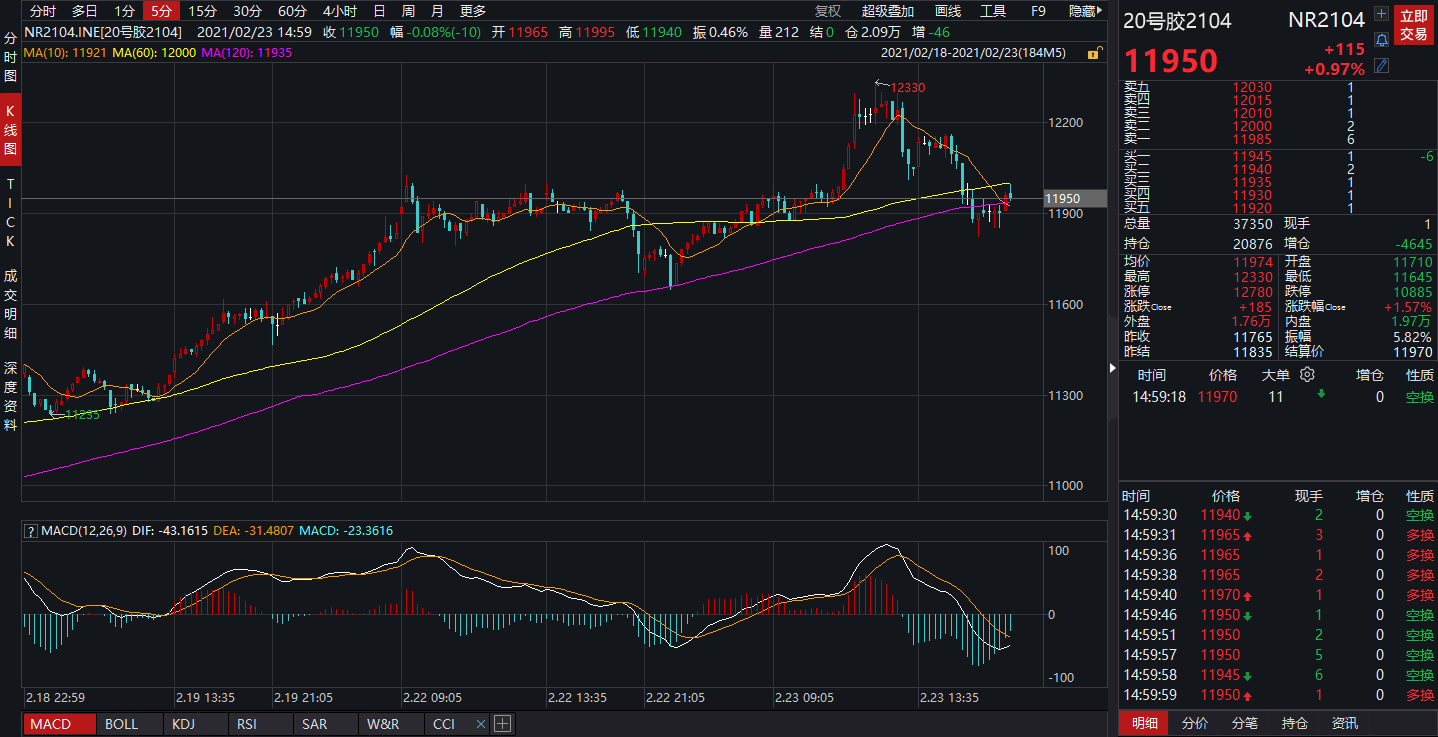Image resolution: width=1438 pixels, height=737 pixels.
Task: Open the TICK sidebar view
Action: click(x=10, y=213)
